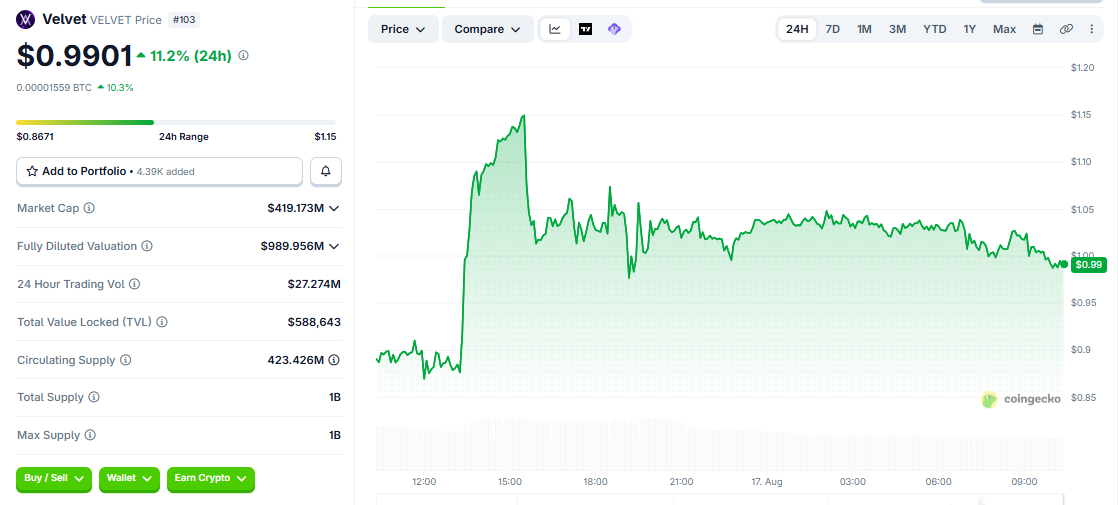This screenshot has width=1118, height=505.
Task: Click the price alert bell icon
Action: click(x=326, y=171)
